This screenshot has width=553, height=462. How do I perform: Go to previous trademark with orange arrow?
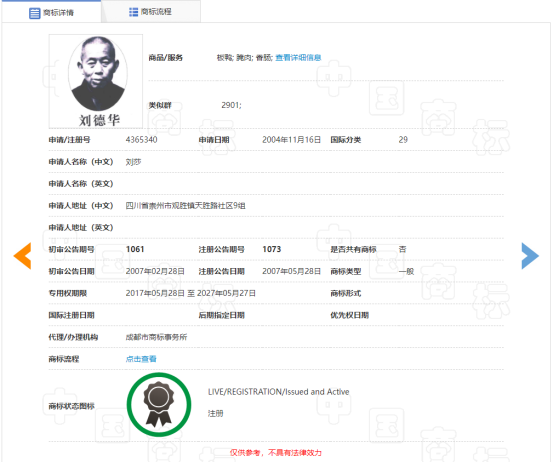(23, 256)
